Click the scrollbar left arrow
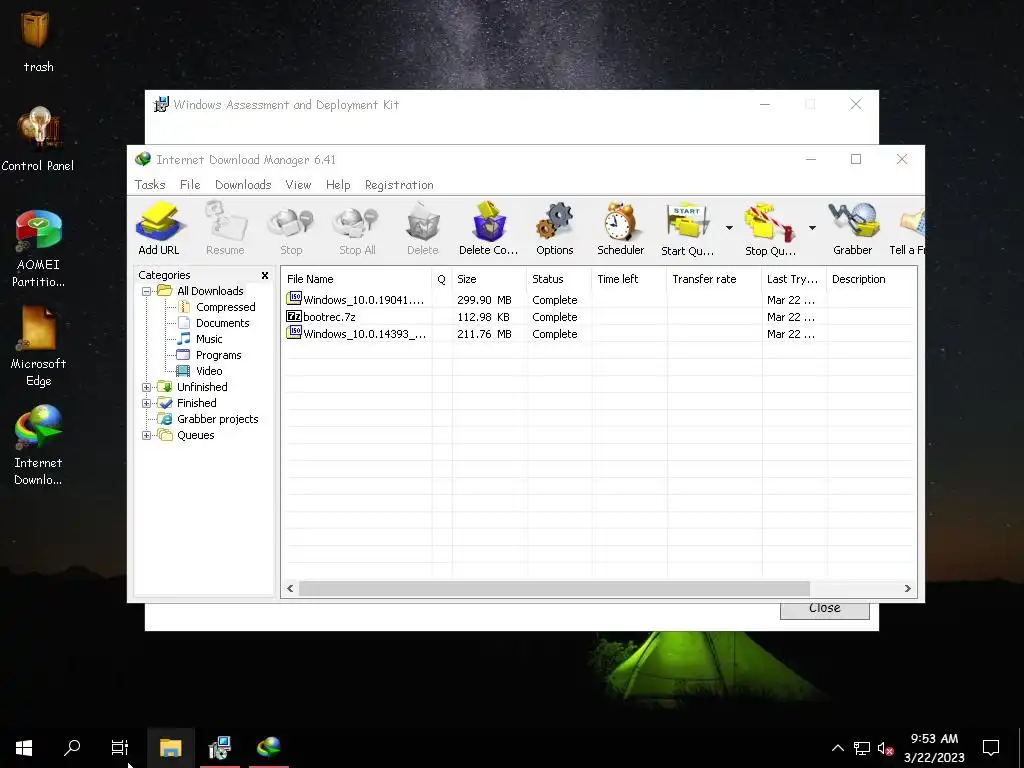This screenshot has height=768, width=1024. pos(291,588)
